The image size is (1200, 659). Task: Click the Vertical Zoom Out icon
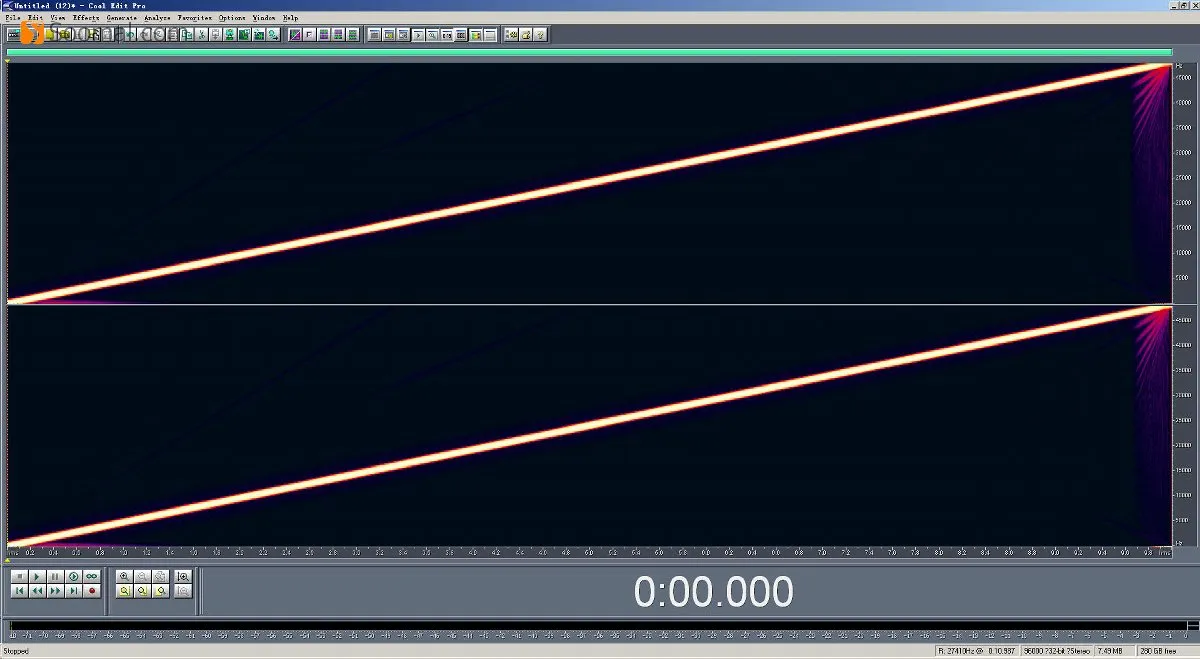point(183,591)
